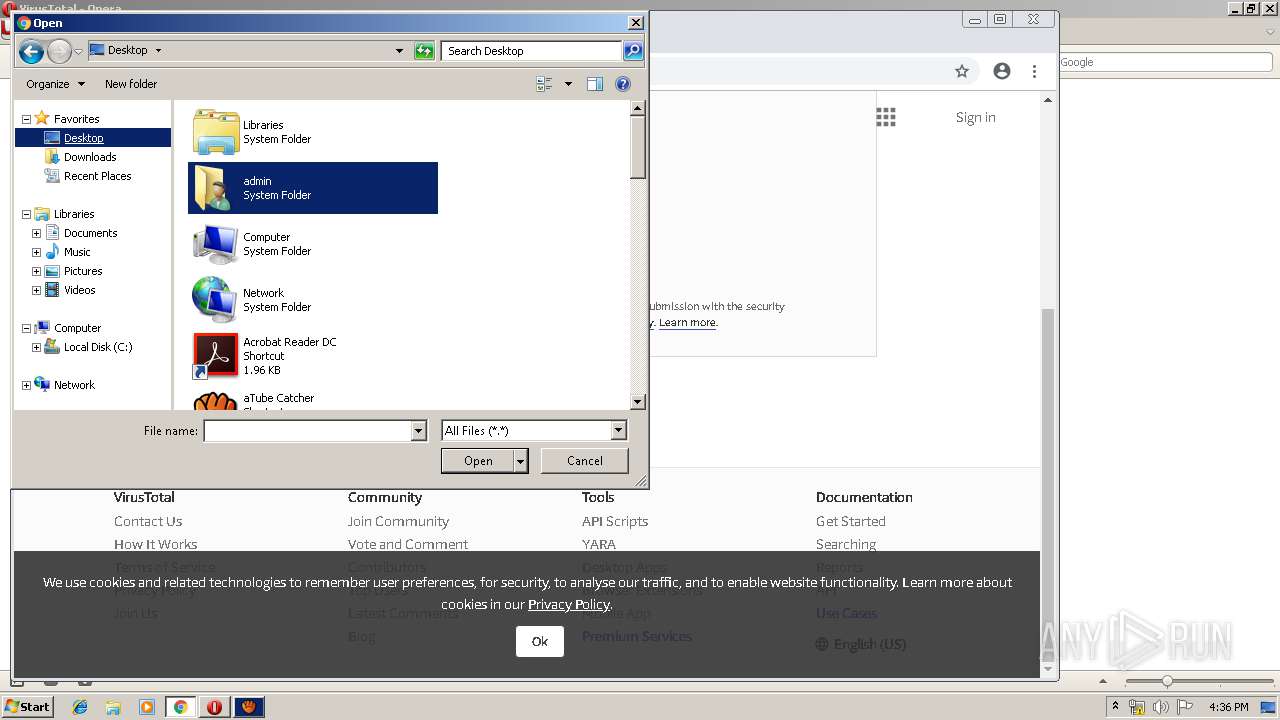
Task: Open the Privacy Policy link in banner
Action: pyautogui.click(x=569, y=604)
